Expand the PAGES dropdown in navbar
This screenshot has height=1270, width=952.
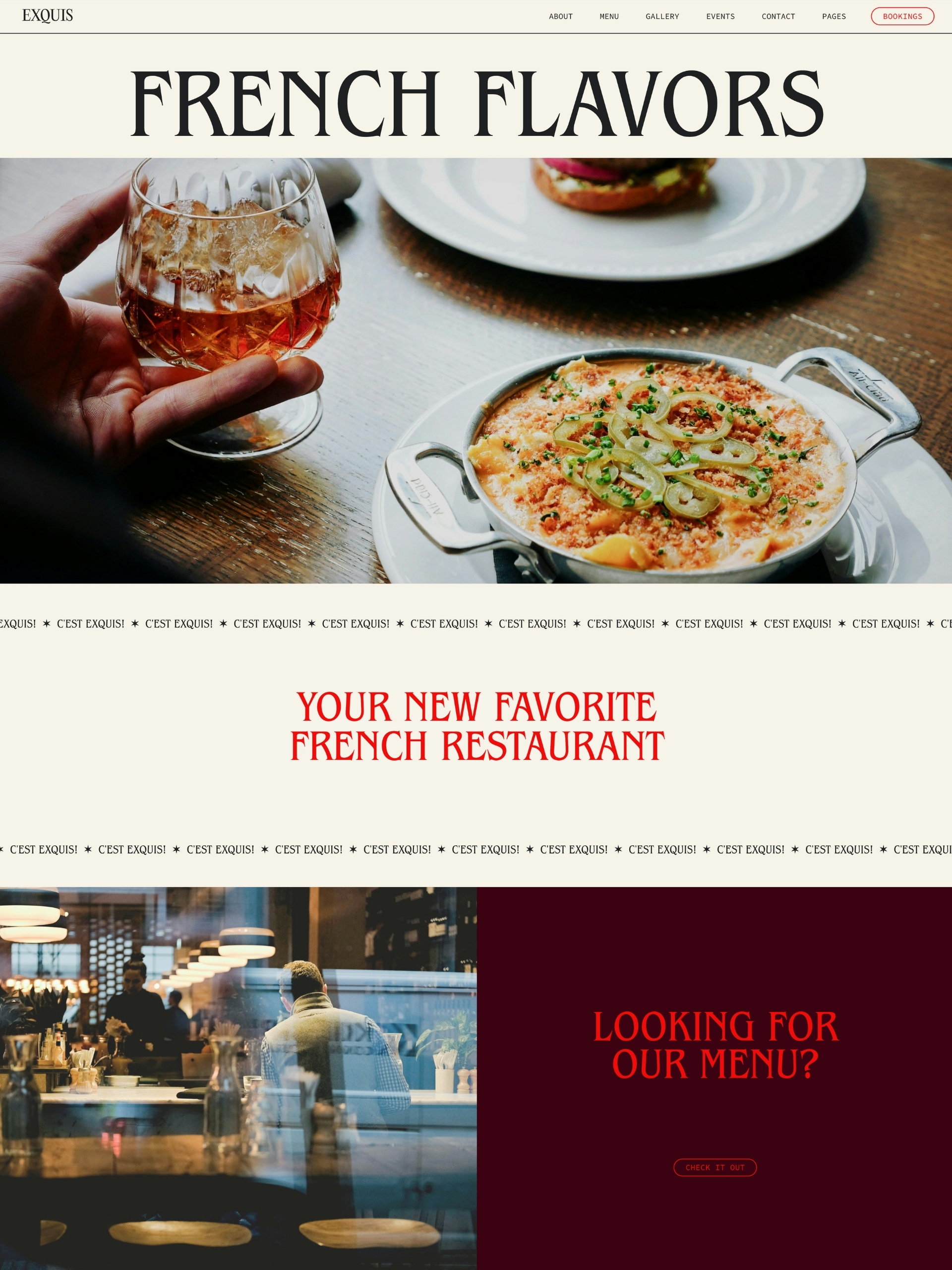[834, 16]
